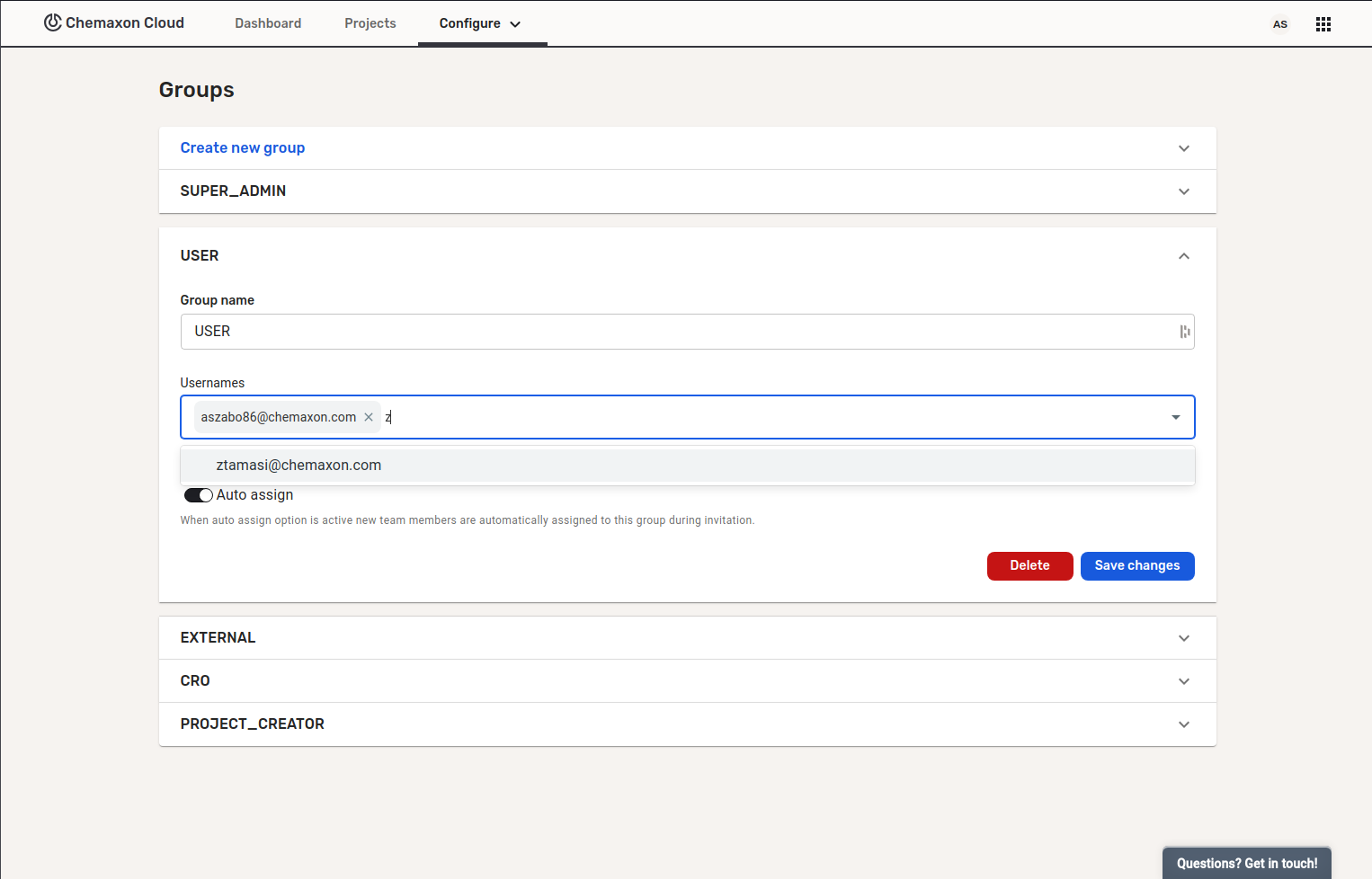Viewport: 1372px width, 879px height.
Task: Click the Chemaxon Cloud logo icon
Action: coord(53,22)
